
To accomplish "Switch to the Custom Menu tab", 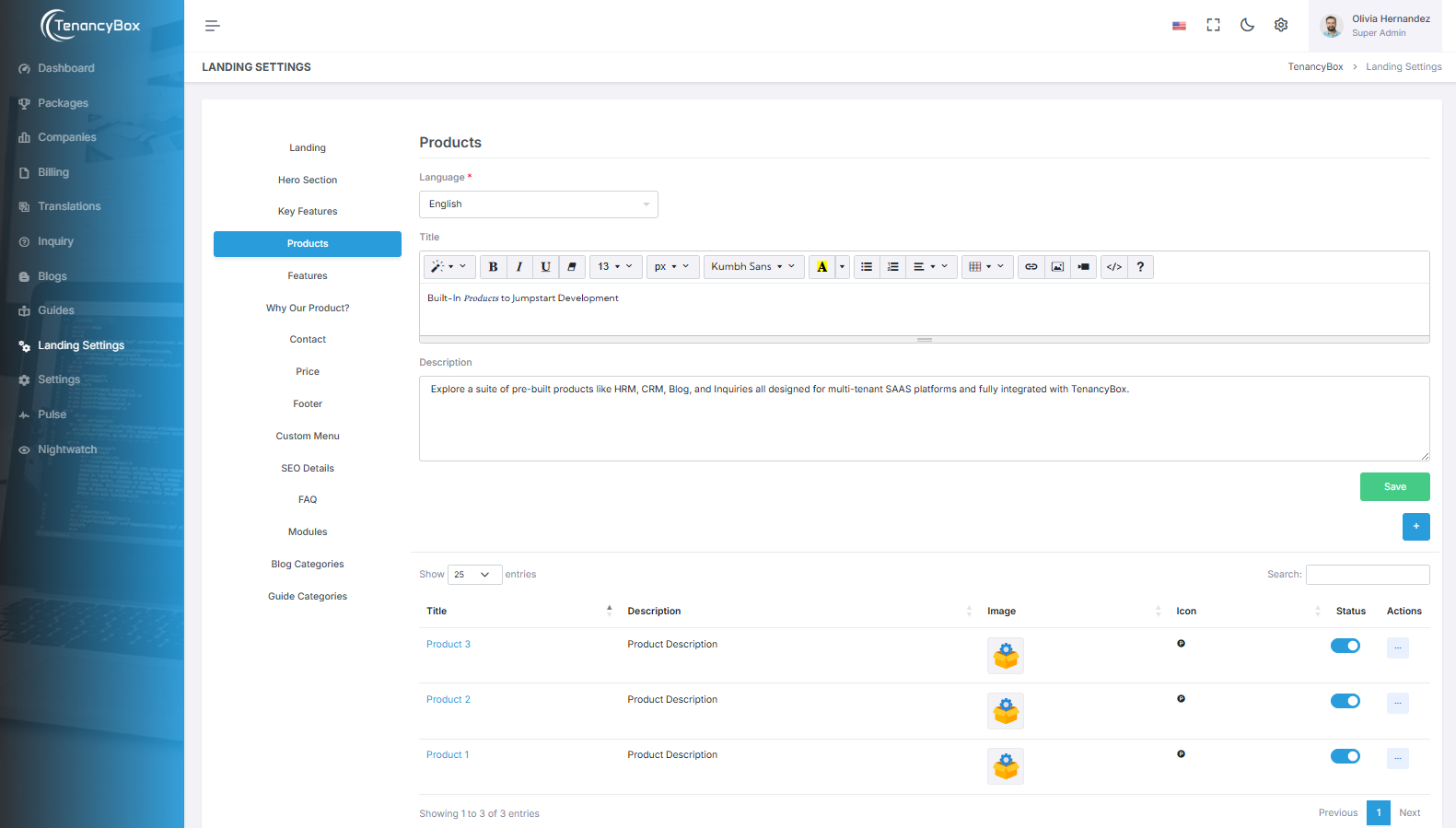I will (308, 437).
